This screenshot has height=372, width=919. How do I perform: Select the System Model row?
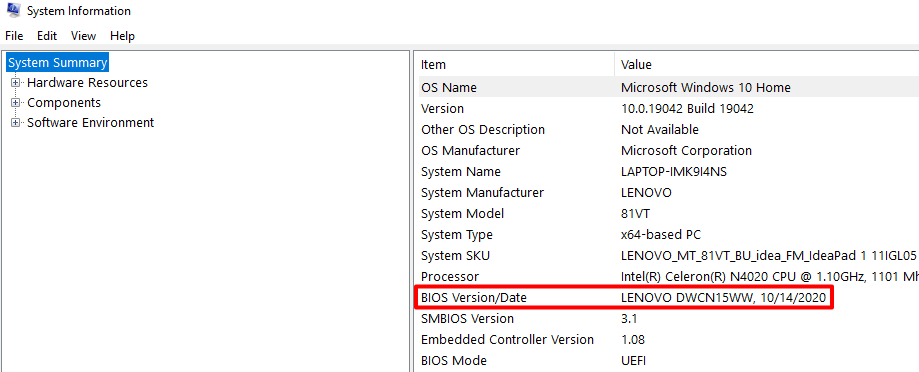point(669,214)
